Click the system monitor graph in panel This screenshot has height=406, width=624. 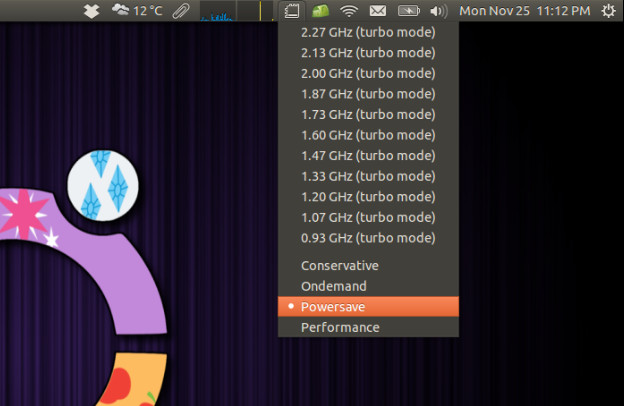pyautogui.click(x=232, y=11)
